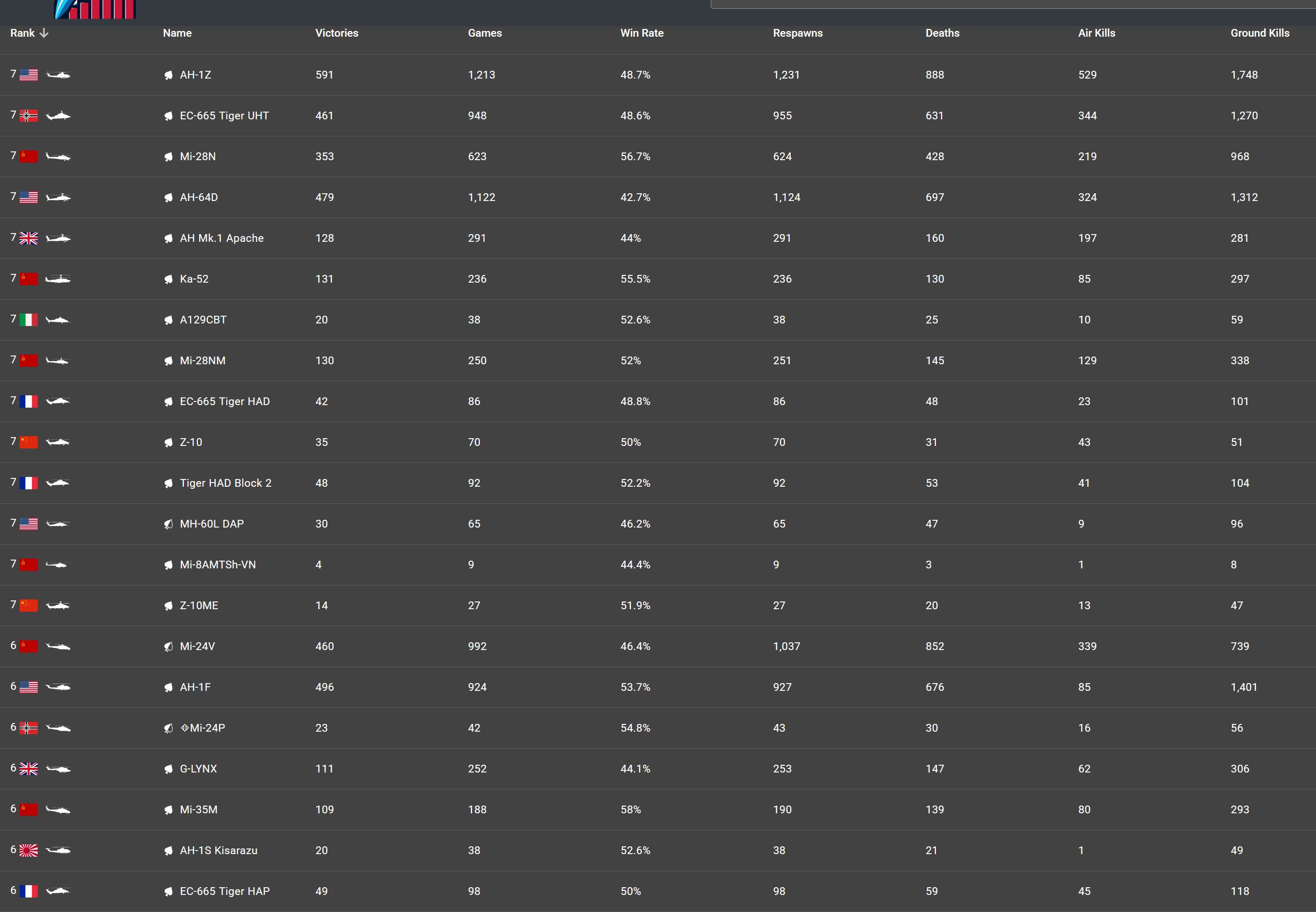Sort by the Deaths column header
The height and width of the screenshot is (912, 1316).
coord(943,33)
